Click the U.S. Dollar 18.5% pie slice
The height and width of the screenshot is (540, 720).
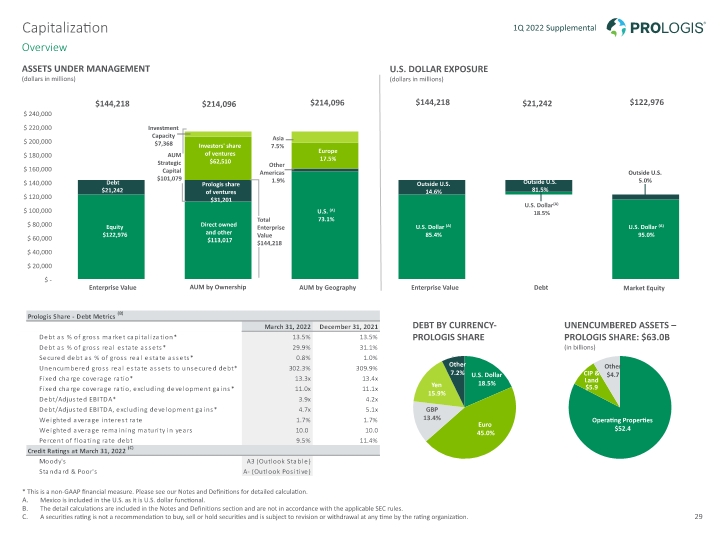[484, 379]
